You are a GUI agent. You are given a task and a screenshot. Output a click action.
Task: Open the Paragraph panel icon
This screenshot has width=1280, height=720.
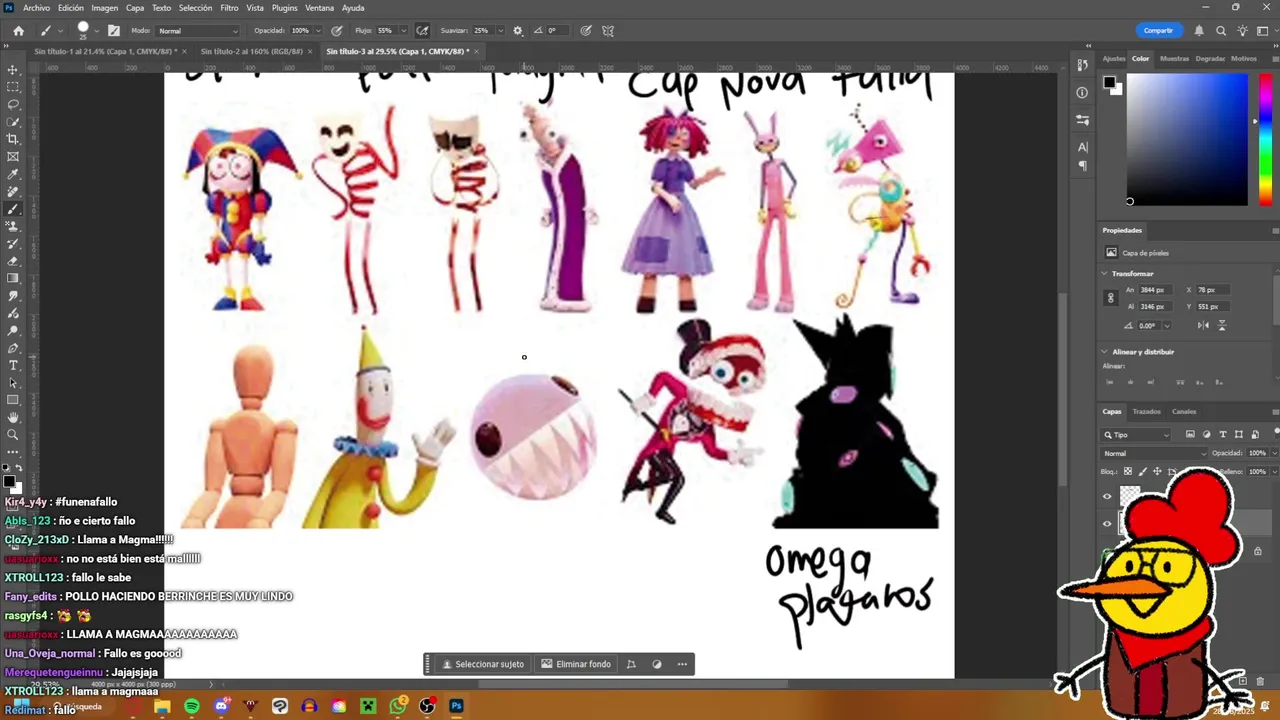[1083, 166]
